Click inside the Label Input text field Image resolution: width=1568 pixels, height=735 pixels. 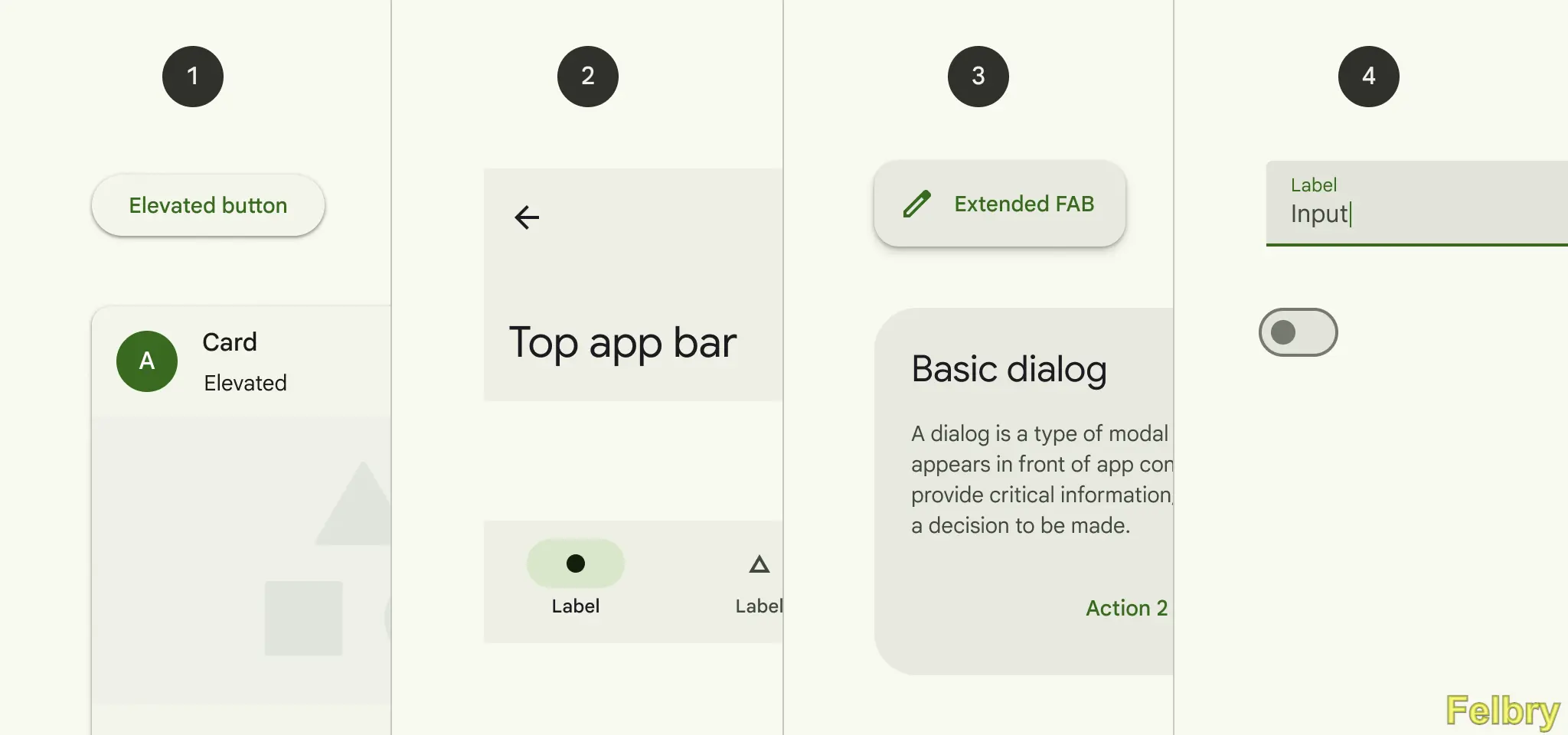click(x=1417, y=204)
